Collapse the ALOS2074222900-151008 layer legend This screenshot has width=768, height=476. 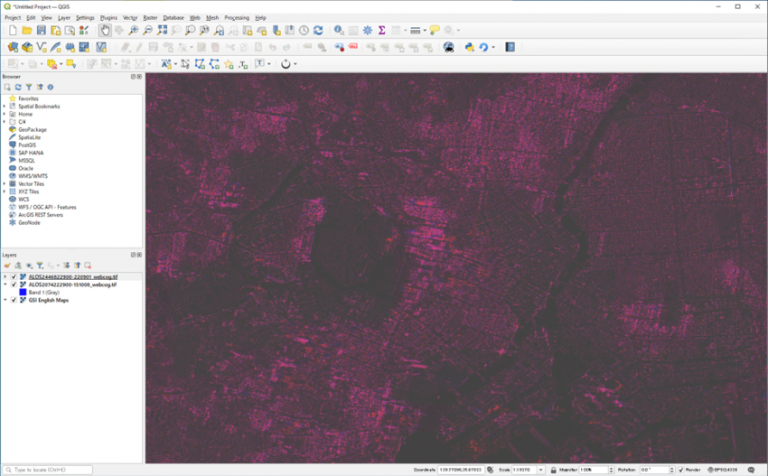click(x=5, y=285)
